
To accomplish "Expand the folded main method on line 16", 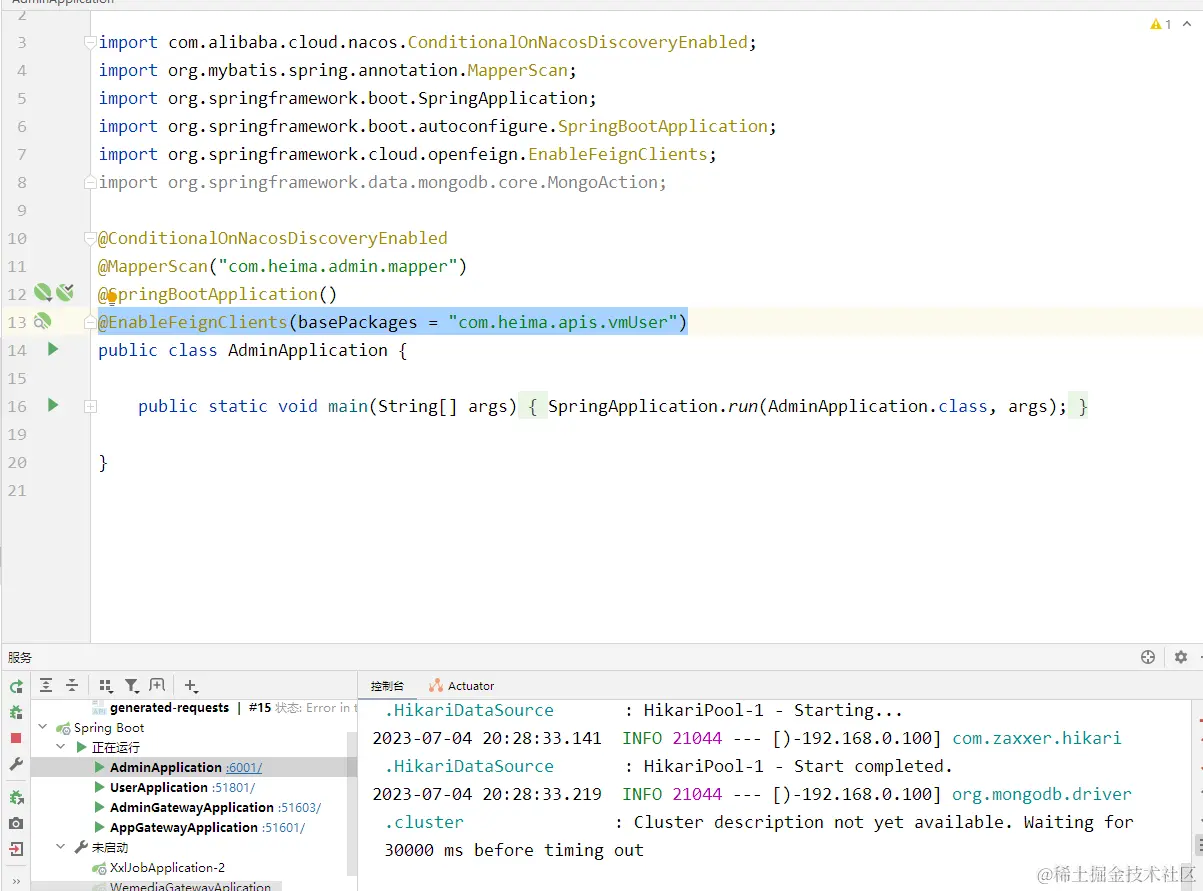I will 90,406.
